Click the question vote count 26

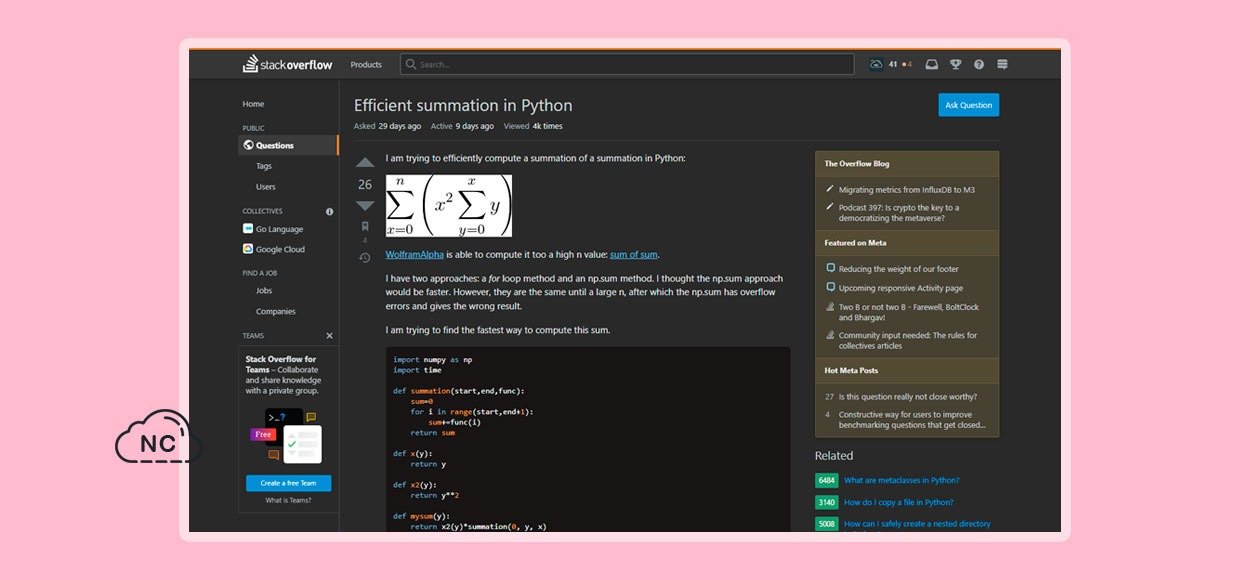(x=365, y=184)
